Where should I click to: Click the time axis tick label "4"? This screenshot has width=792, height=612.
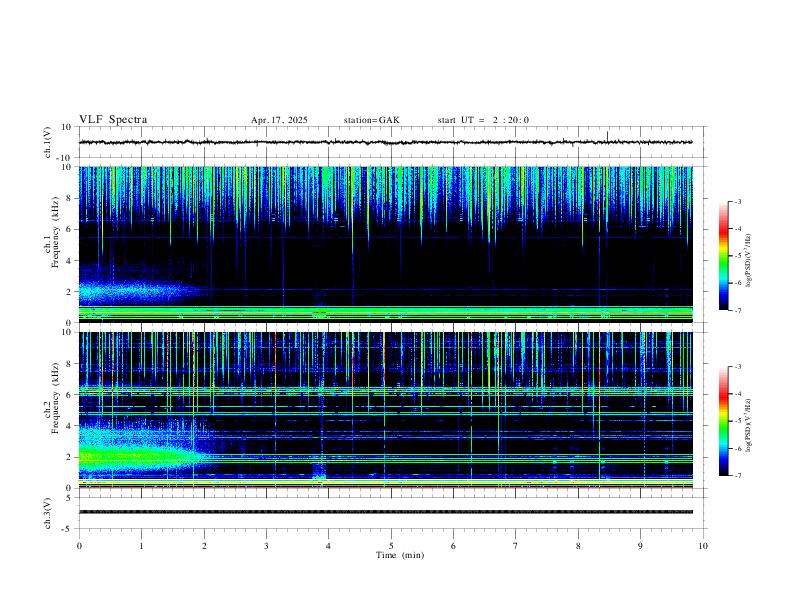[329, 546]
